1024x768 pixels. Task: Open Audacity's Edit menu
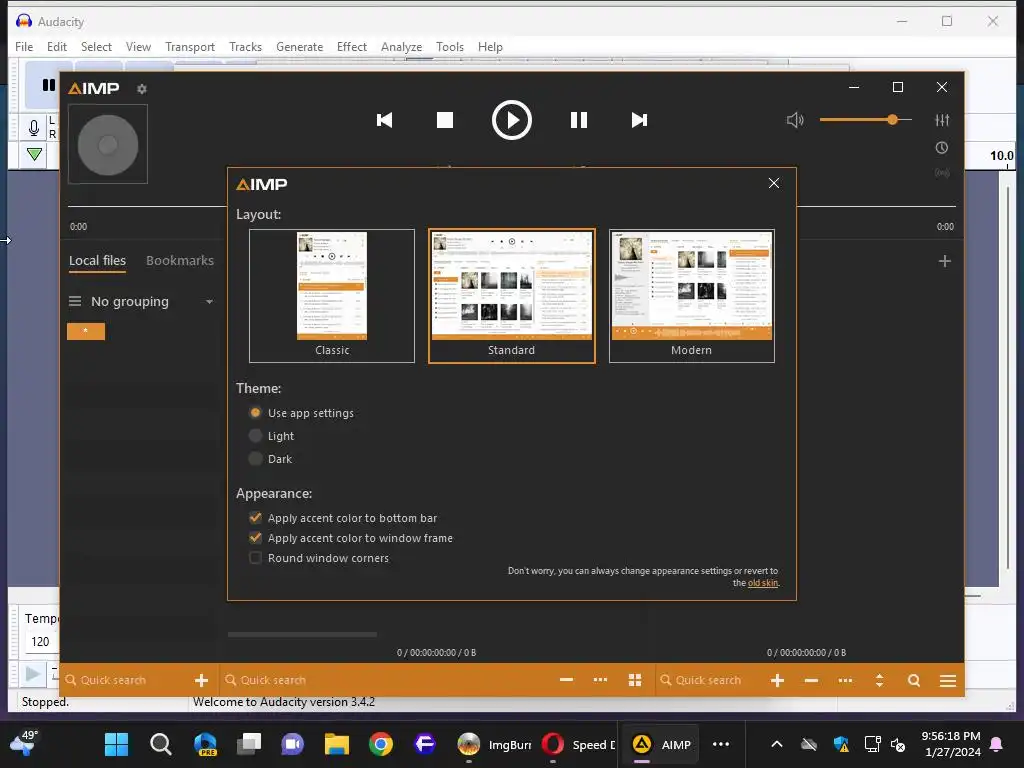pos(57,47)
